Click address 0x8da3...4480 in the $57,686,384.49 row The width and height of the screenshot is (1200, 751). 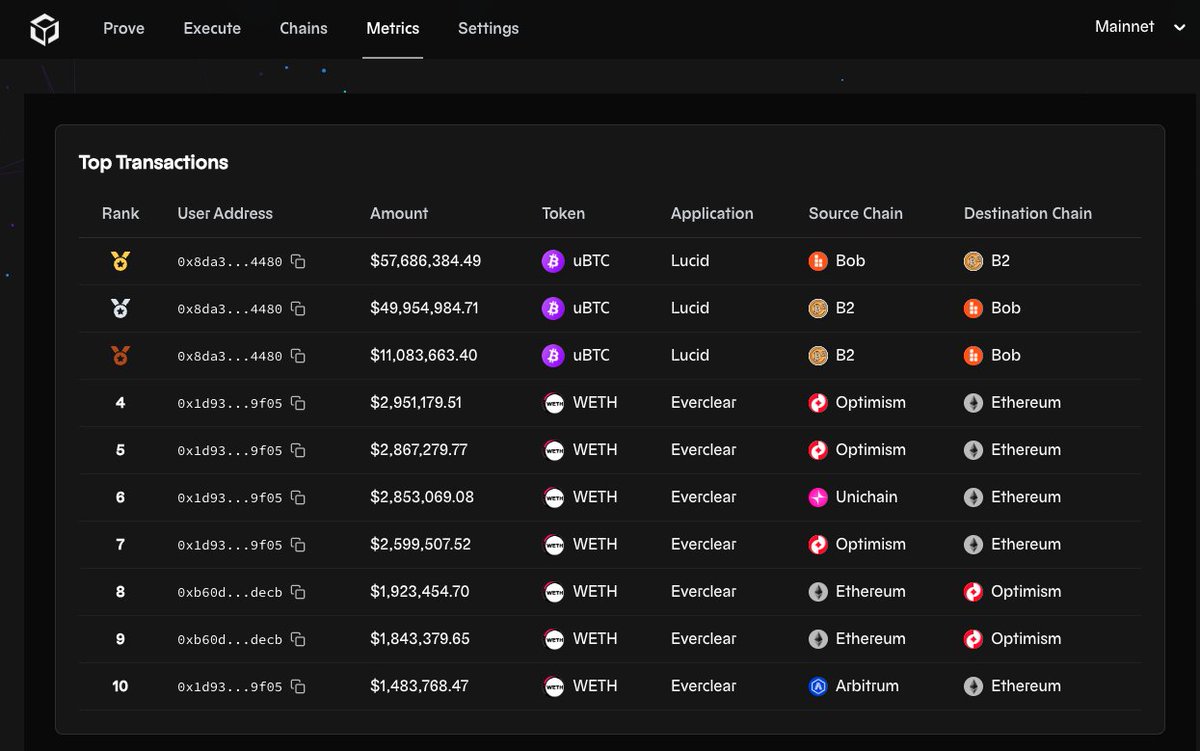click(229, 262)
